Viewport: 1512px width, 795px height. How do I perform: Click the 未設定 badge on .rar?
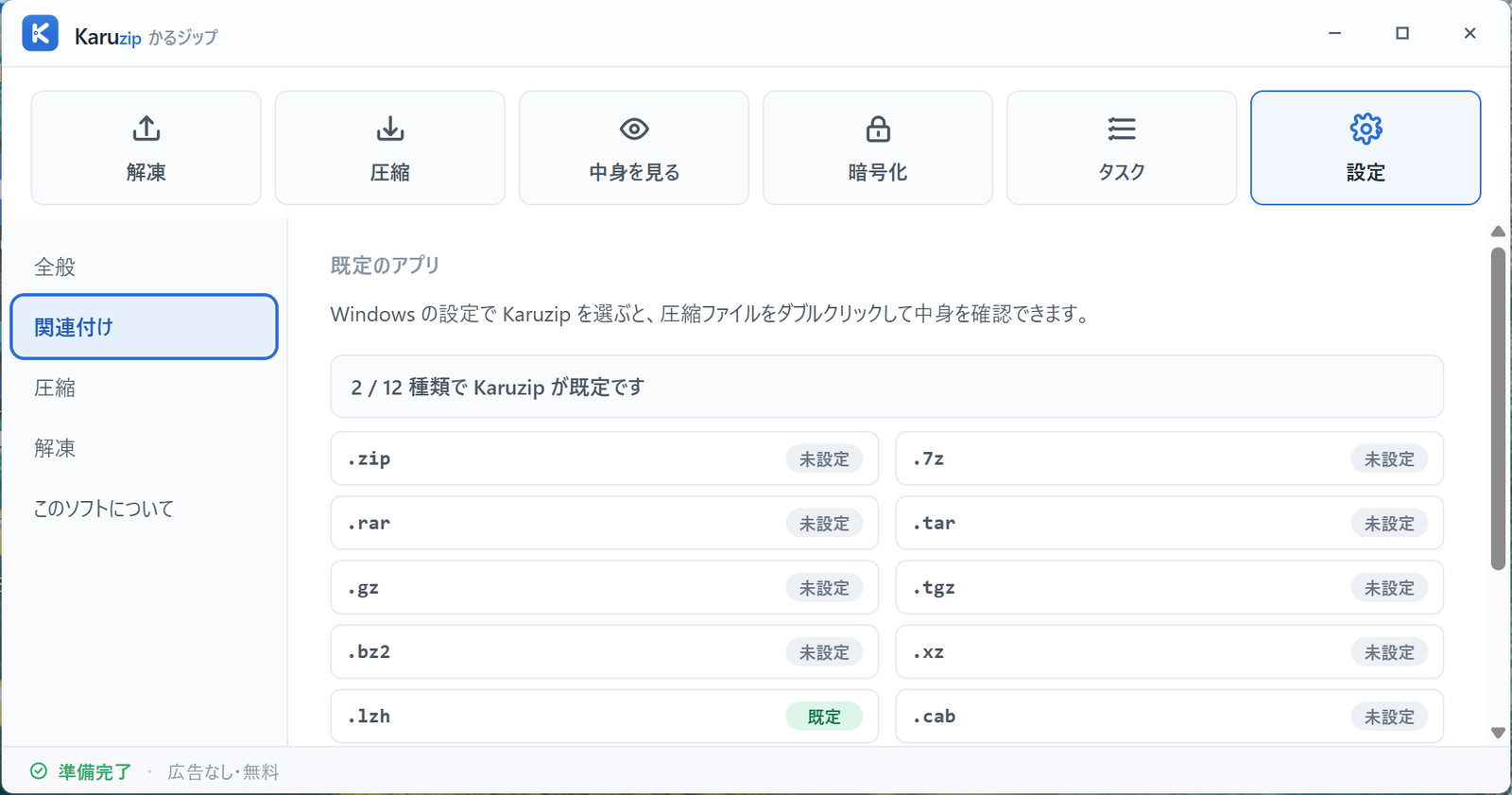824,524
